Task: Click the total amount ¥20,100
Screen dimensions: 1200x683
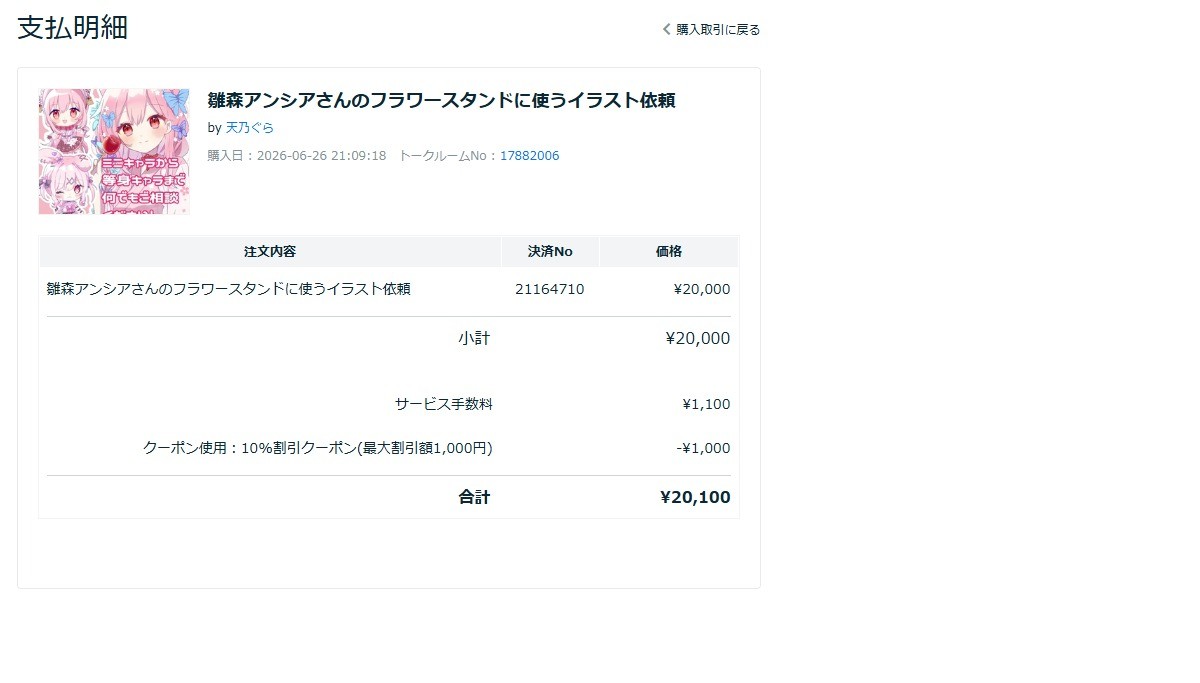Action: tap(695, 497)
